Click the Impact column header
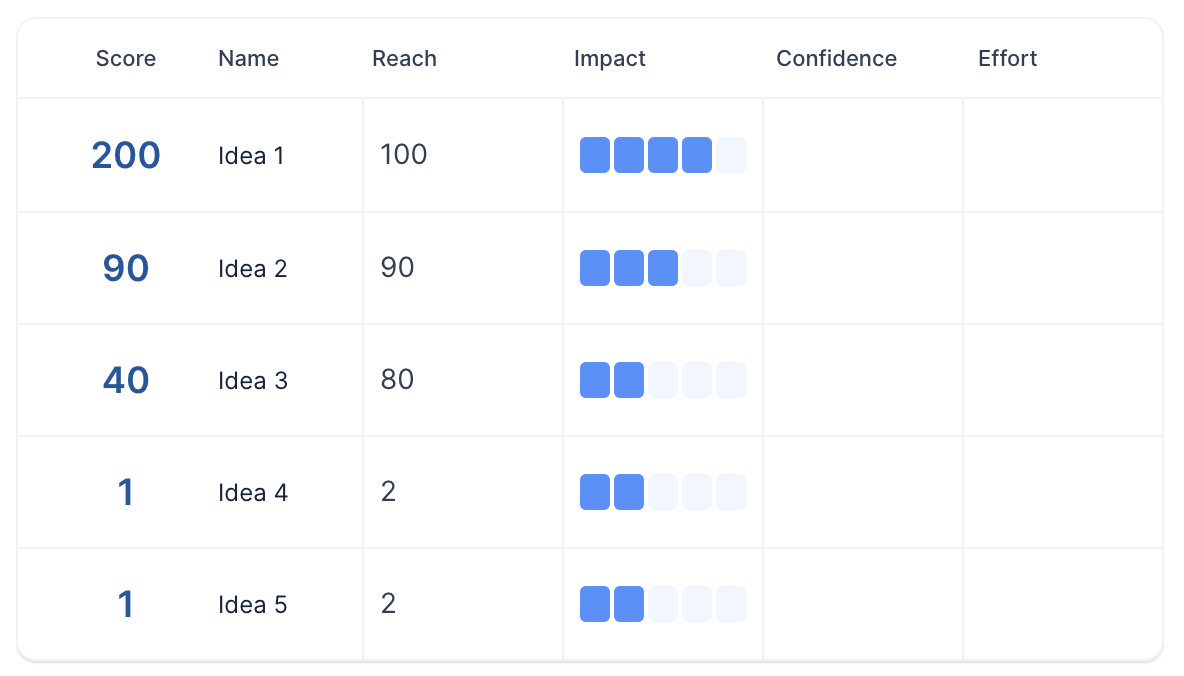The height and width of the screenshot is (676, 1184). coord(610,58)
